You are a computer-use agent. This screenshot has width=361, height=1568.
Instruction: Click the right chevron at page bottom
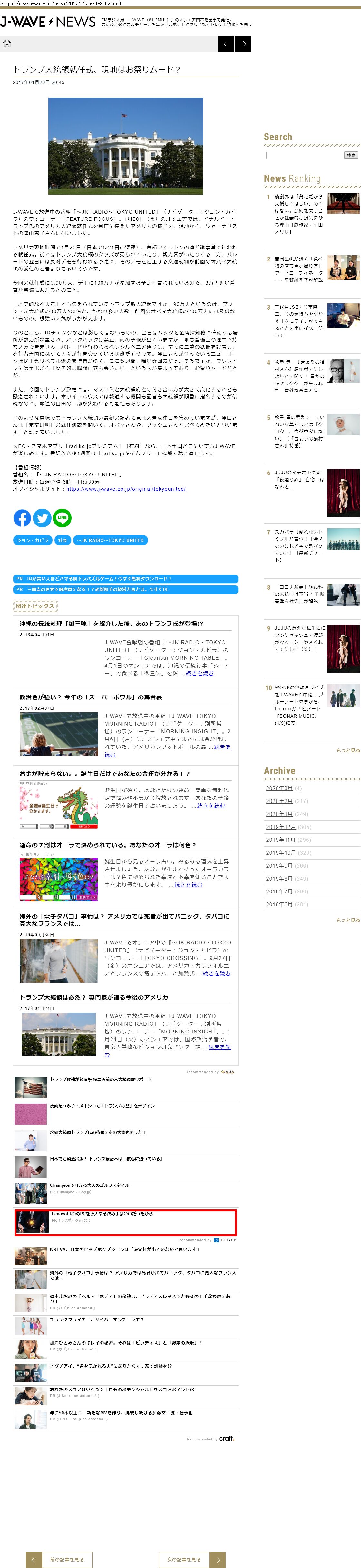(218, 1559)
